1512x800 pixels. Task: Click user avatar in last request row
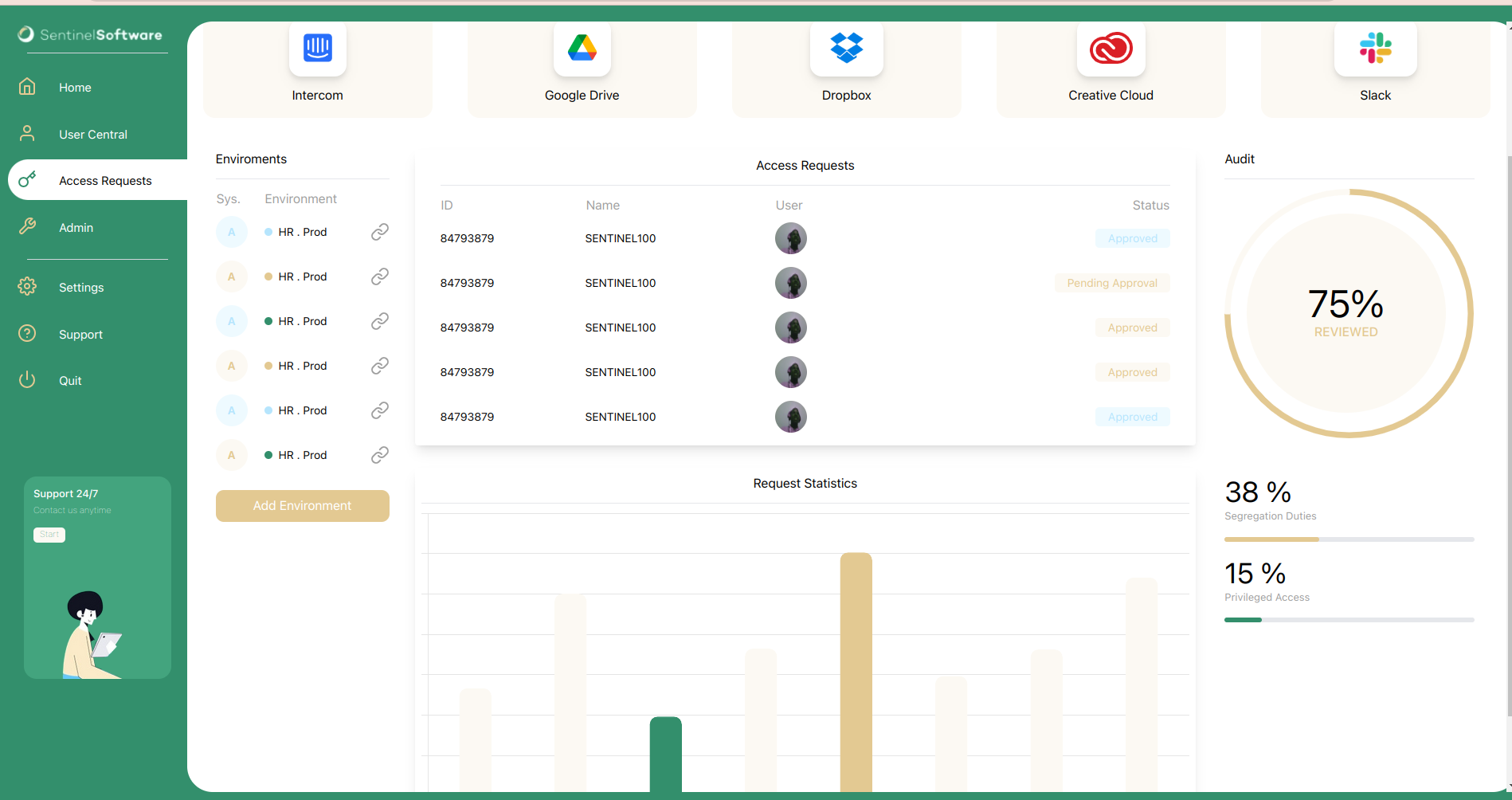[x=791, y=417]
